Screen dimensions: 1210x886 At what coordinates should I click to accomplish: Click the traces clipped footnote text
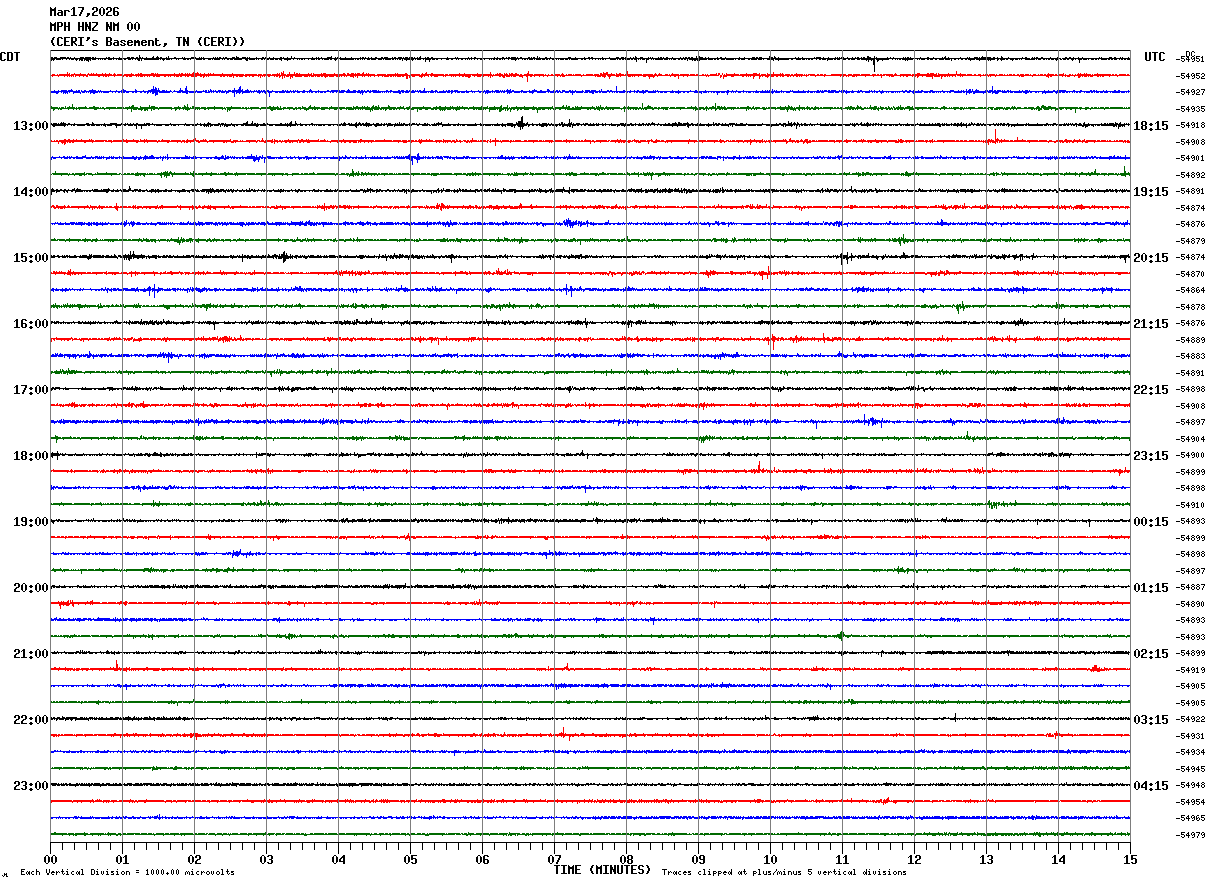click(784, 872)
